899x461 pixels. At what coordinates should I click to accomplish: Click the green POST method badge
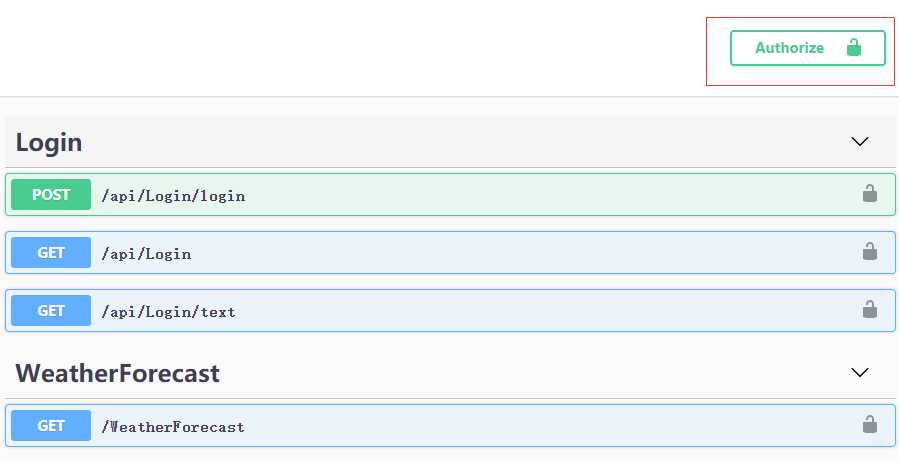tap(51, 195)
